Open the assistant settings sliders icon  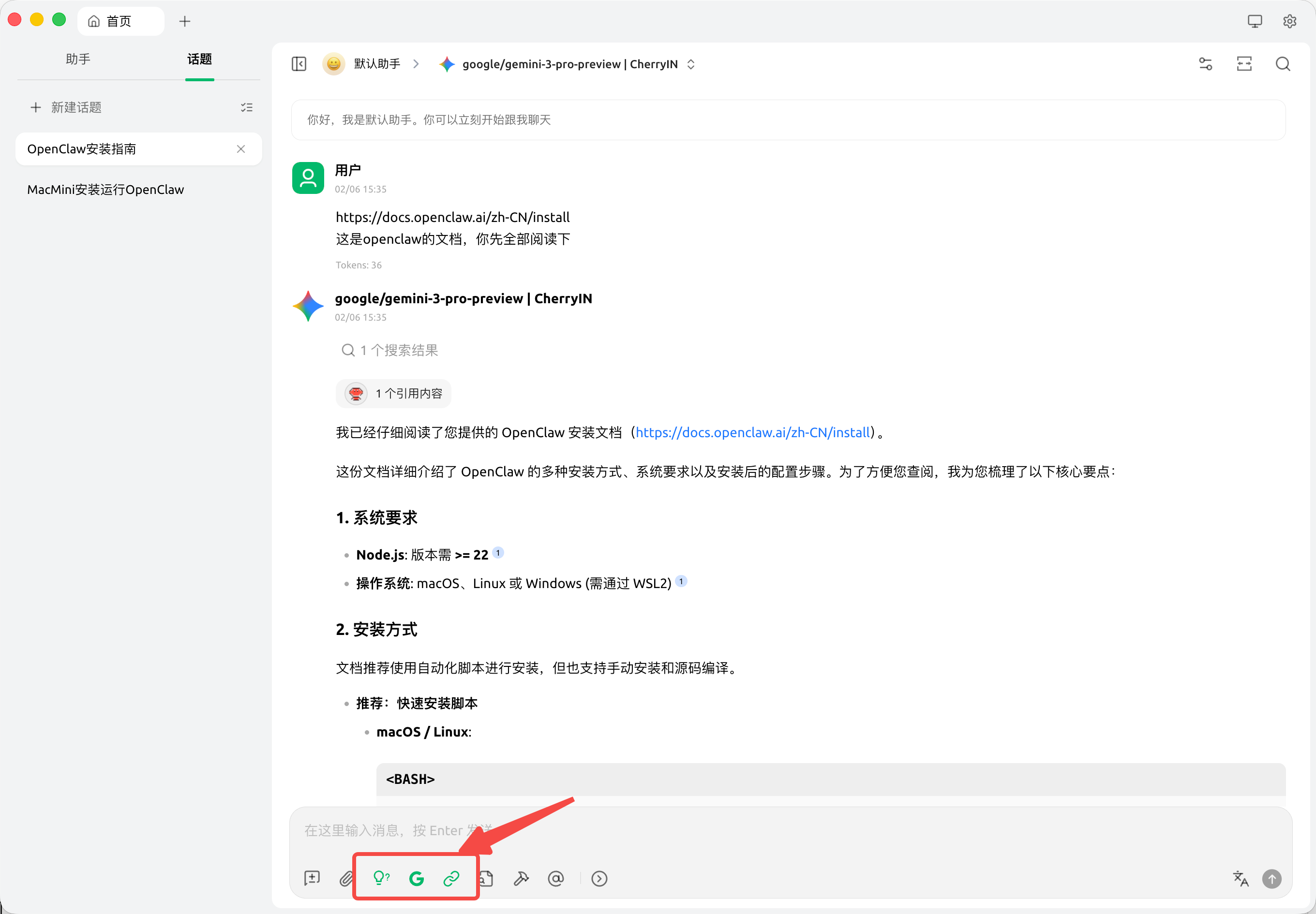[x=1205, y=64]
